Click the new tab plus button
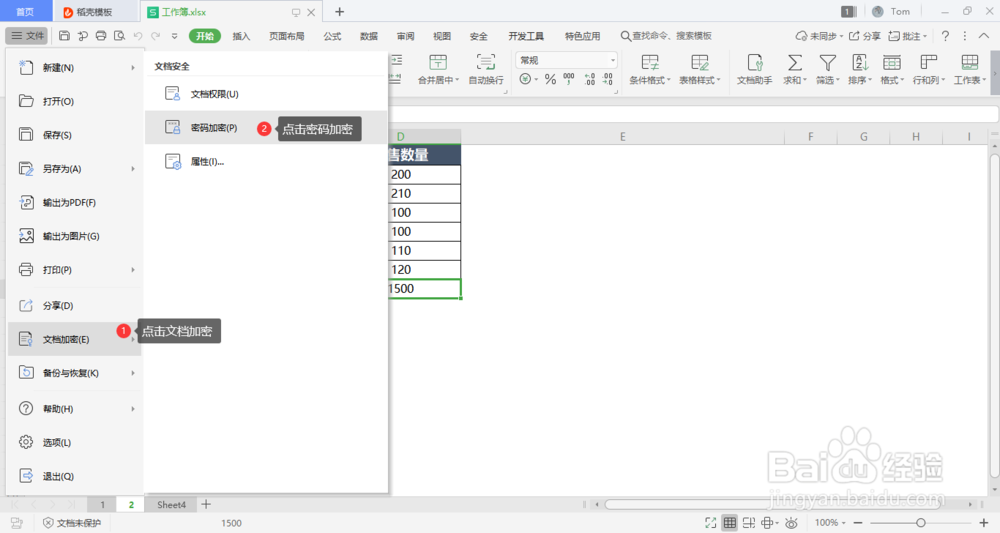The width and height of the screenshot is (1000, 533). click(339, 11)
